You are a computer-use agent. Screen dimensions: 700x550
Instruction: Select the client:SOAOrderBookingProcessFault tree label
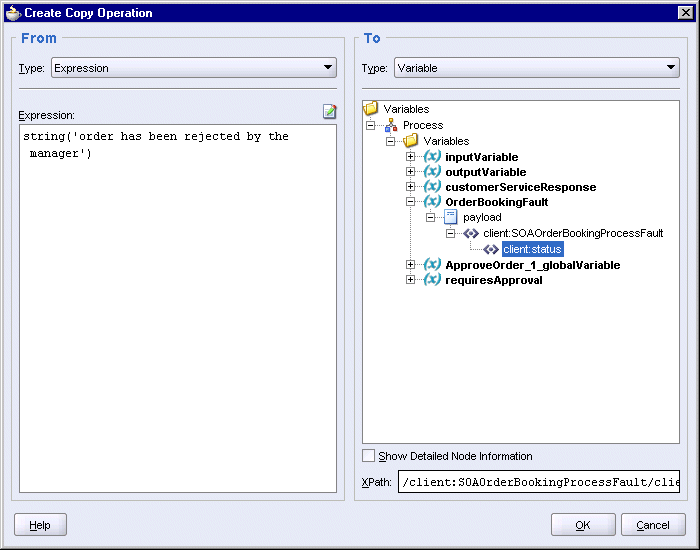(x=573, y=233)
